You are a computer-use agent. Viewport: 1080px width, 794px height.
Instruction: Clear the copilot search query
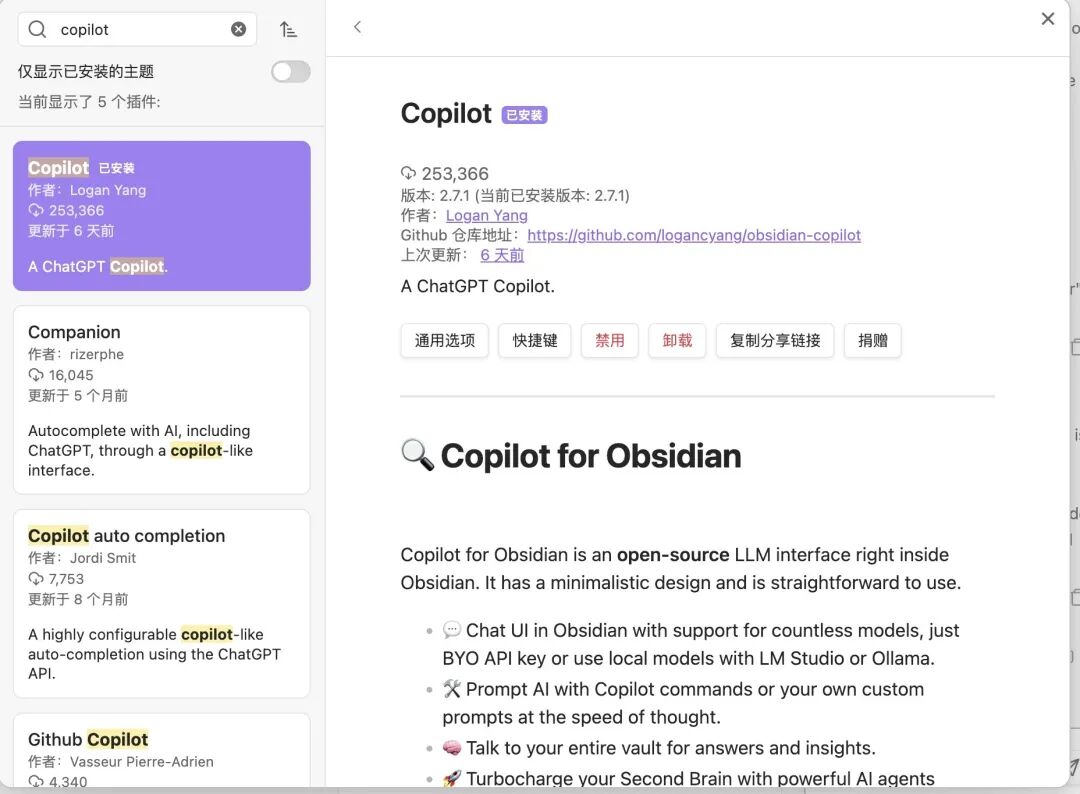point(238,29)
